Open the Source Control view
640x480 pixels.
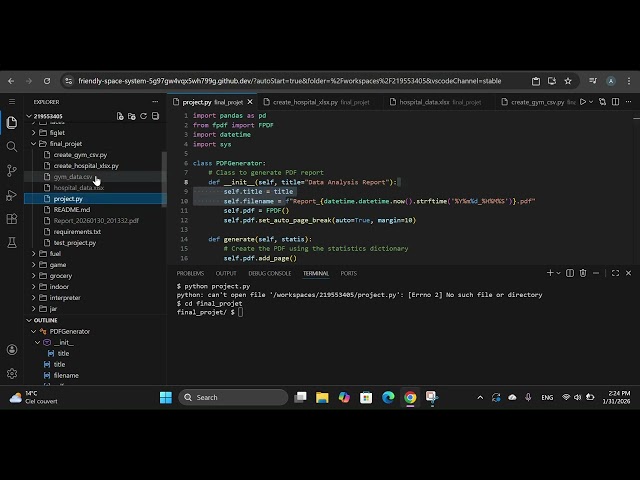(x=12, y=169)
